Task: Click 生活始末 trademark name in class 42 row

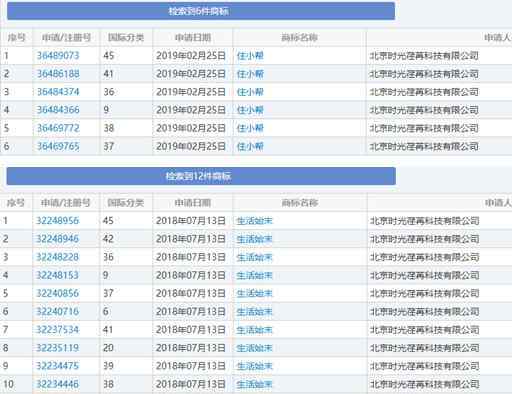Action: 254,239
